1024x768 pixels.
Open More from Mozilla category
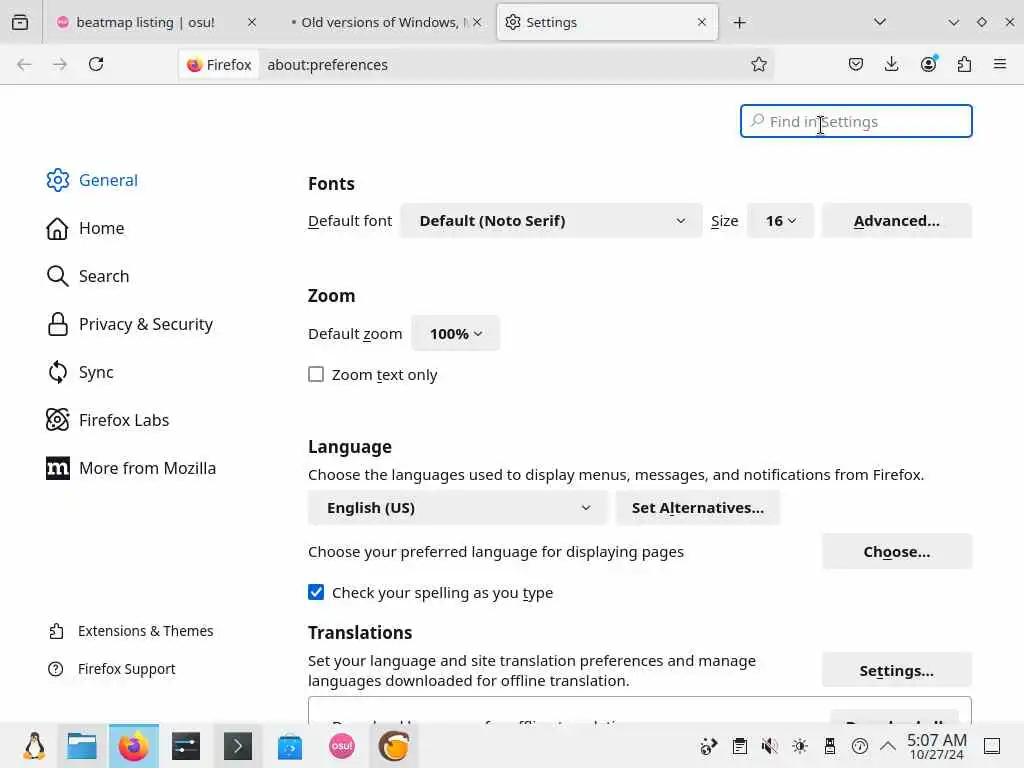pyautogui.click(x=131, y=468)
